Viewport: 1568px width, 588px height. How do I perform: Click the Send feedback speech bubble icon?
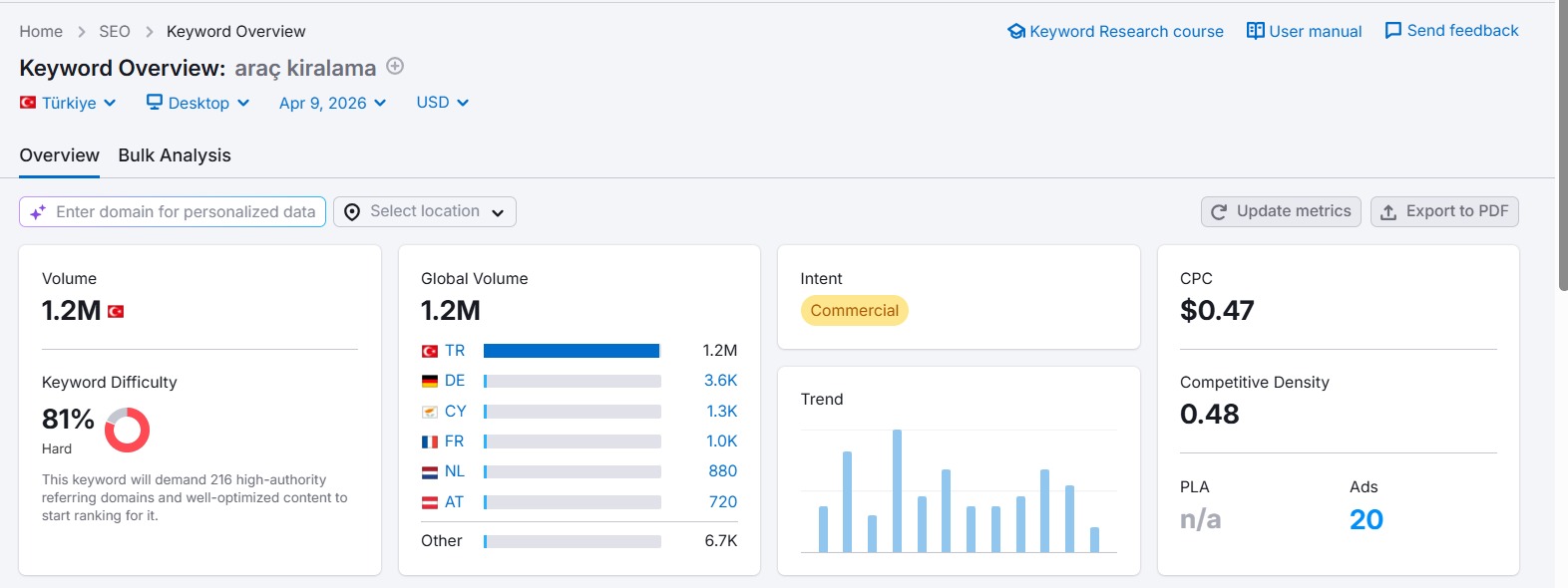tap(1393, 31)
